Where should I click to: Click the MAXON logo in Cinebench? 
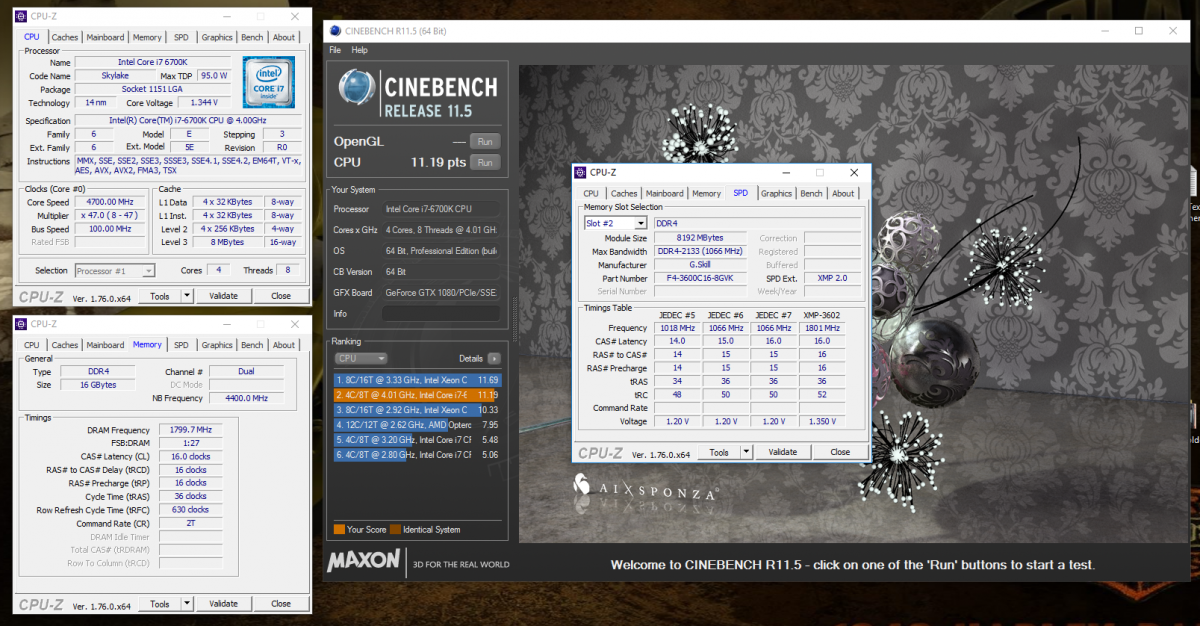(364, 560)
